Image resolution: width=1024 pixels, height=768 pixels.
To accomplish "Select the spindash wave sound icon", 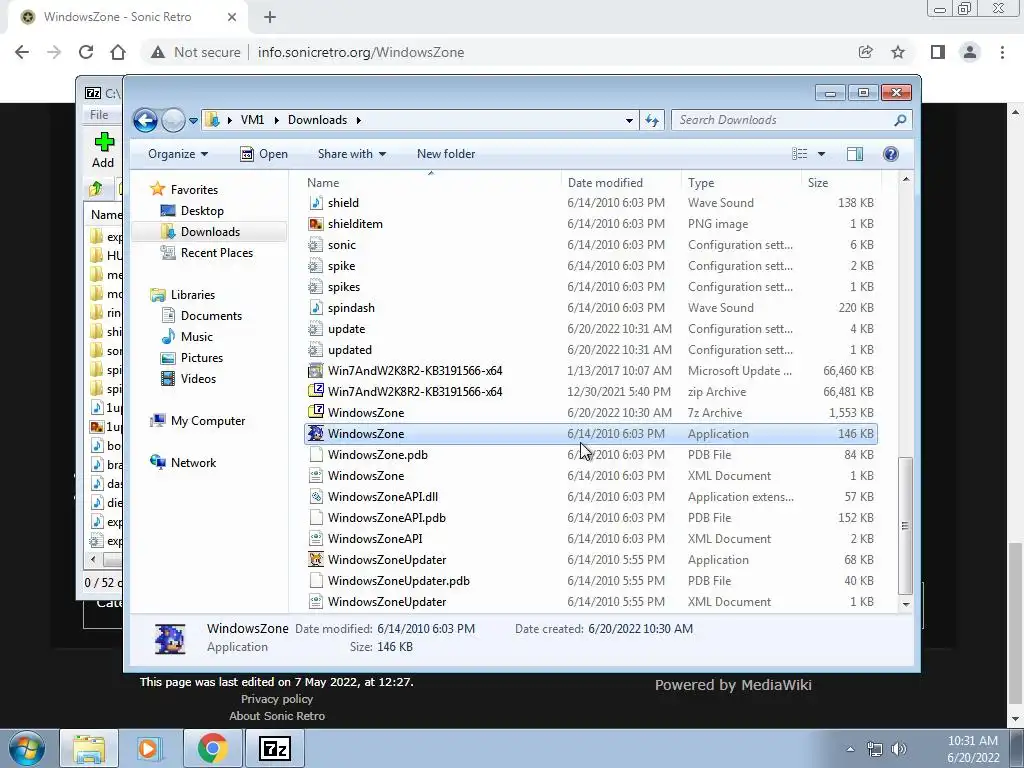I will pyautogui.click(x=315, y=308).
